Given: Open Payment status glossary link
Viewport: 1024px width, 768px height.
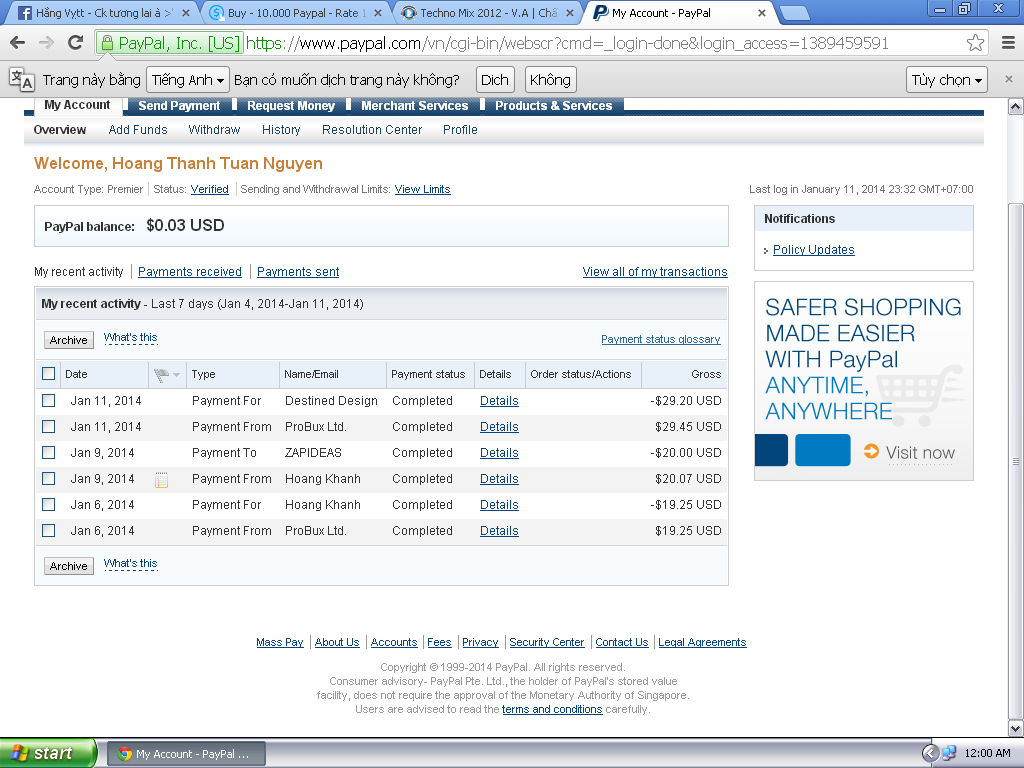Looking at the screenshot, I should [x=660, y=340].
